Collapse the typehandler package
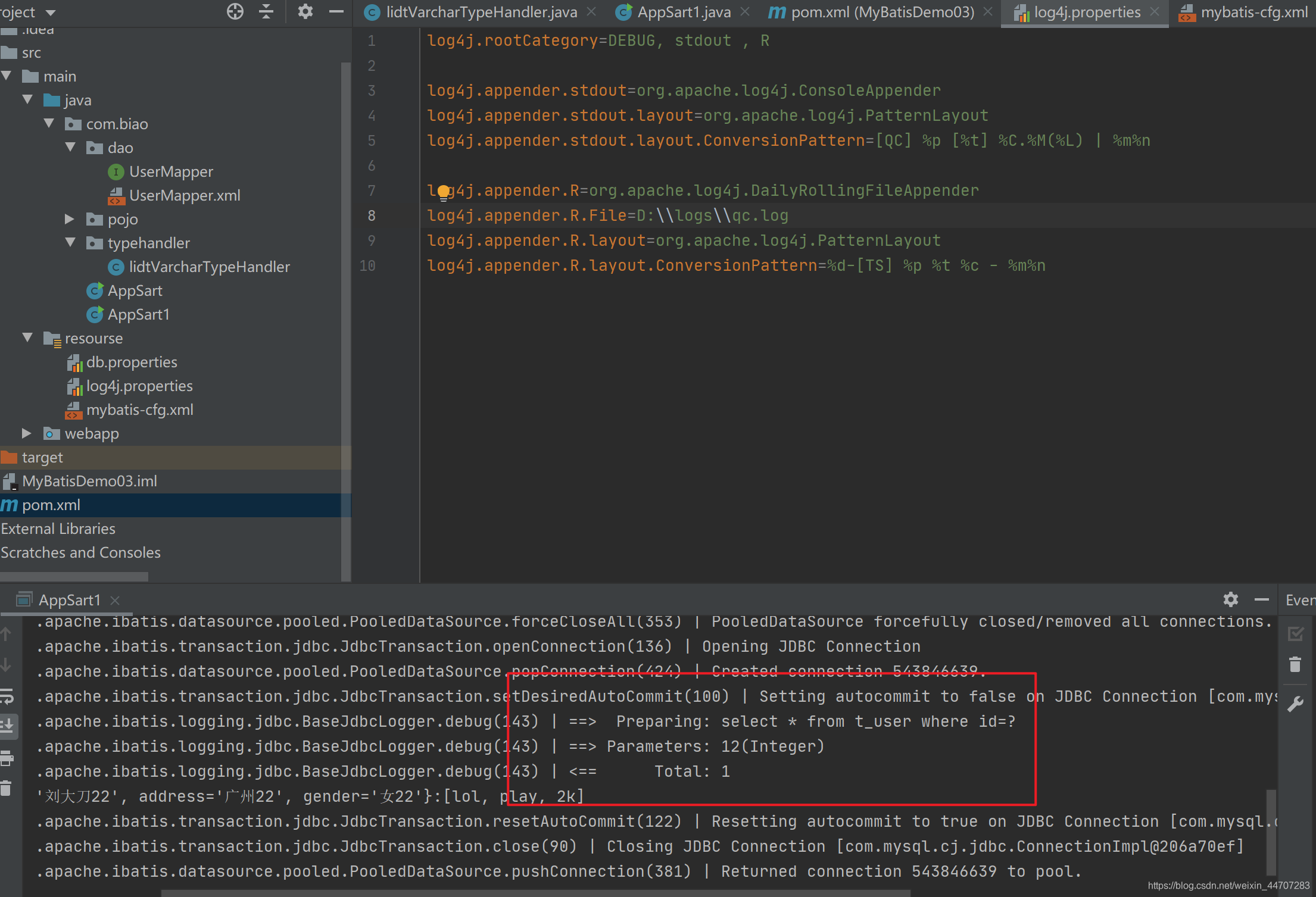The image size is (1316, 897). (70, 242)
